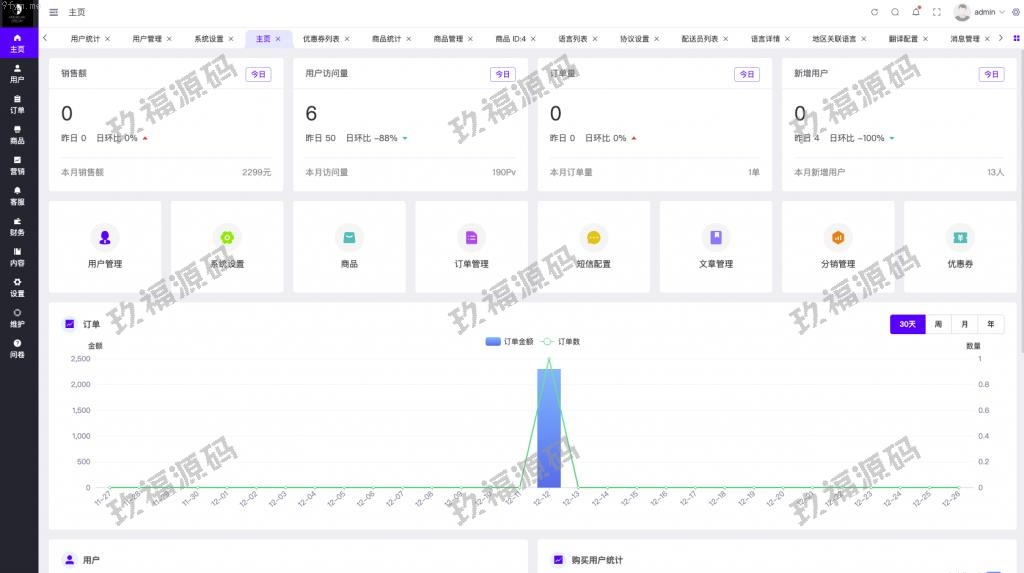Image resolution: width=1024 pixels, height=573 pixels.
Task: Go to 营销 in the sidebar
Action: click(17, 165)
